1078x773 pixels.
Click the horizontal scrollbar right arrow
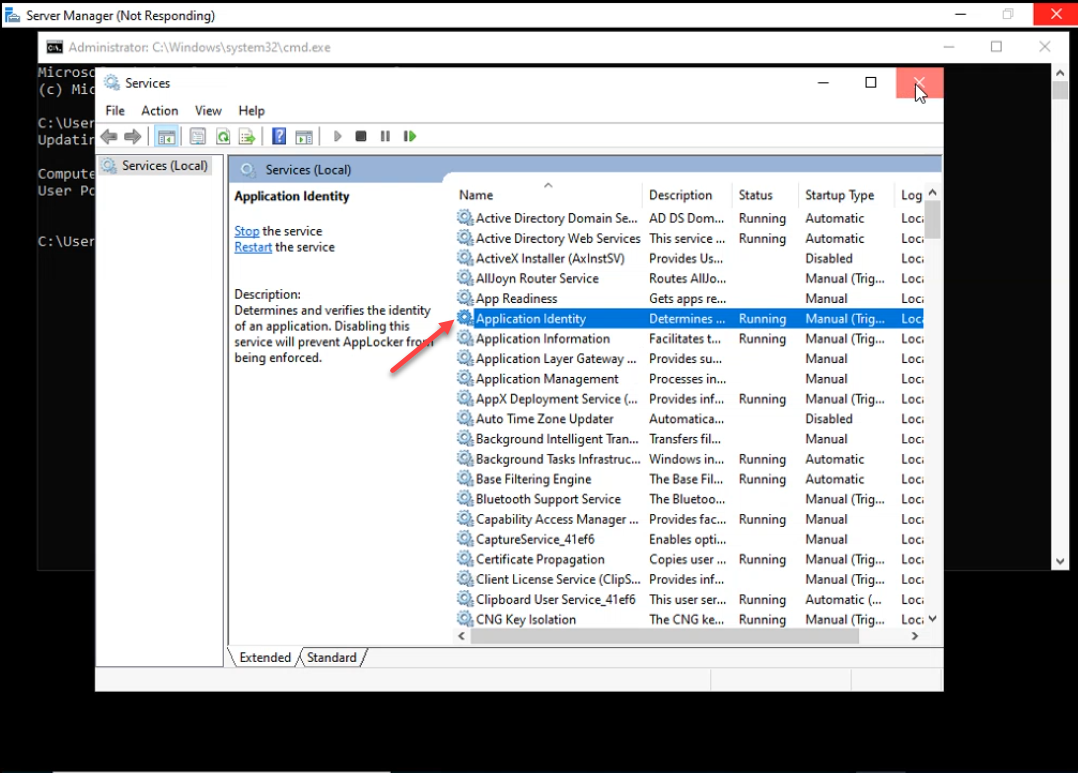(x=914, y=636)
